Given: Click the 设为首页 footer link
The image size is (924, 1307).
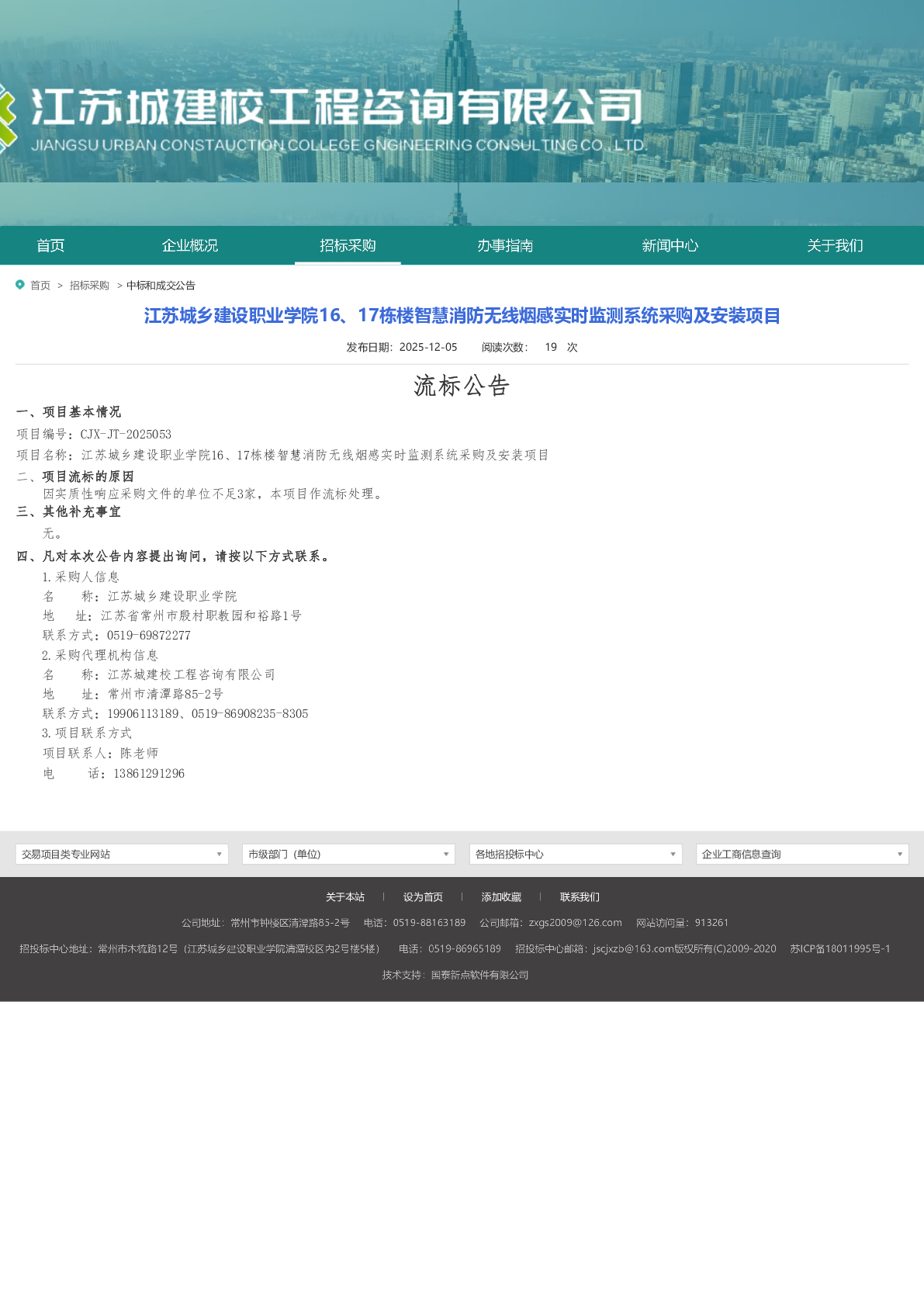Looking at the screenshot, I should (x=423, y=897).
